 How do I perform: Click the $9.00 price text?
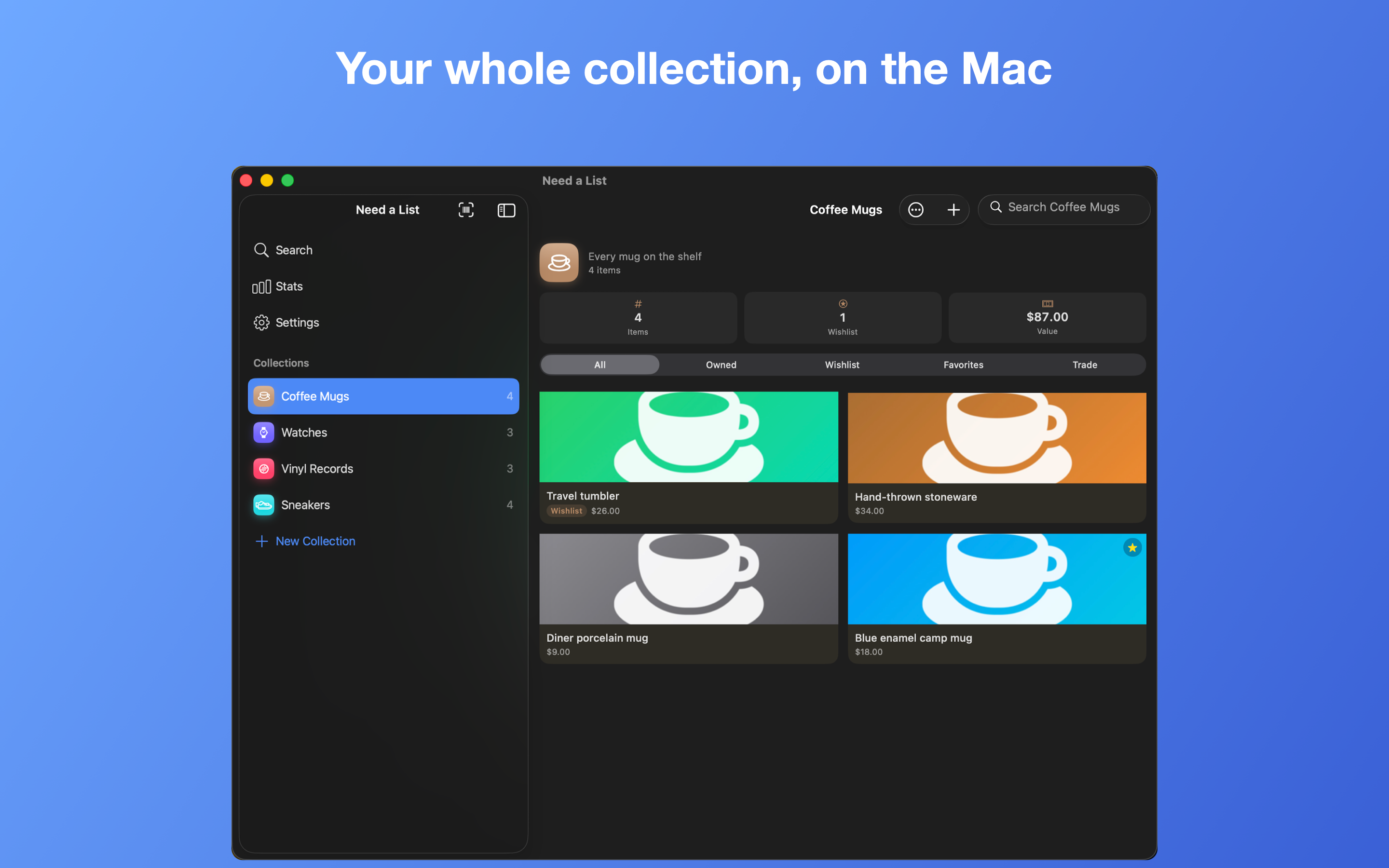click(x=558, y=651)
